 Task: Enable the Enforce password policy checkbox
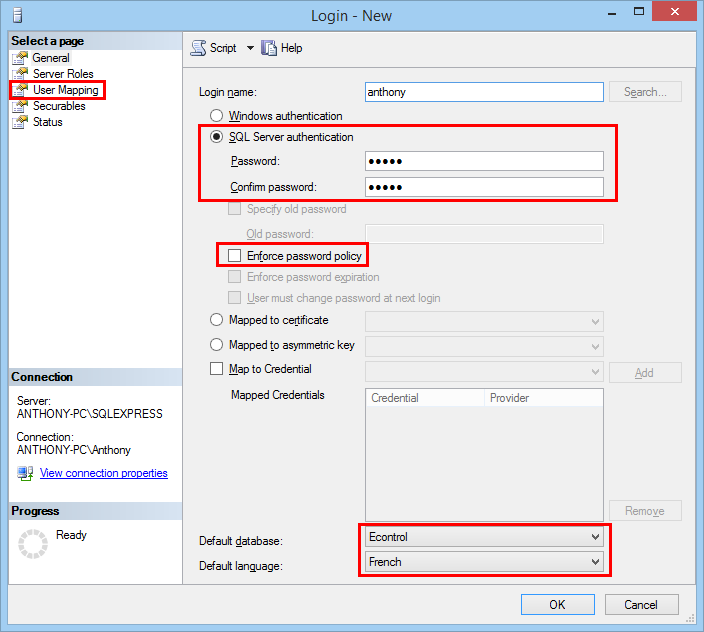point(235,256)
